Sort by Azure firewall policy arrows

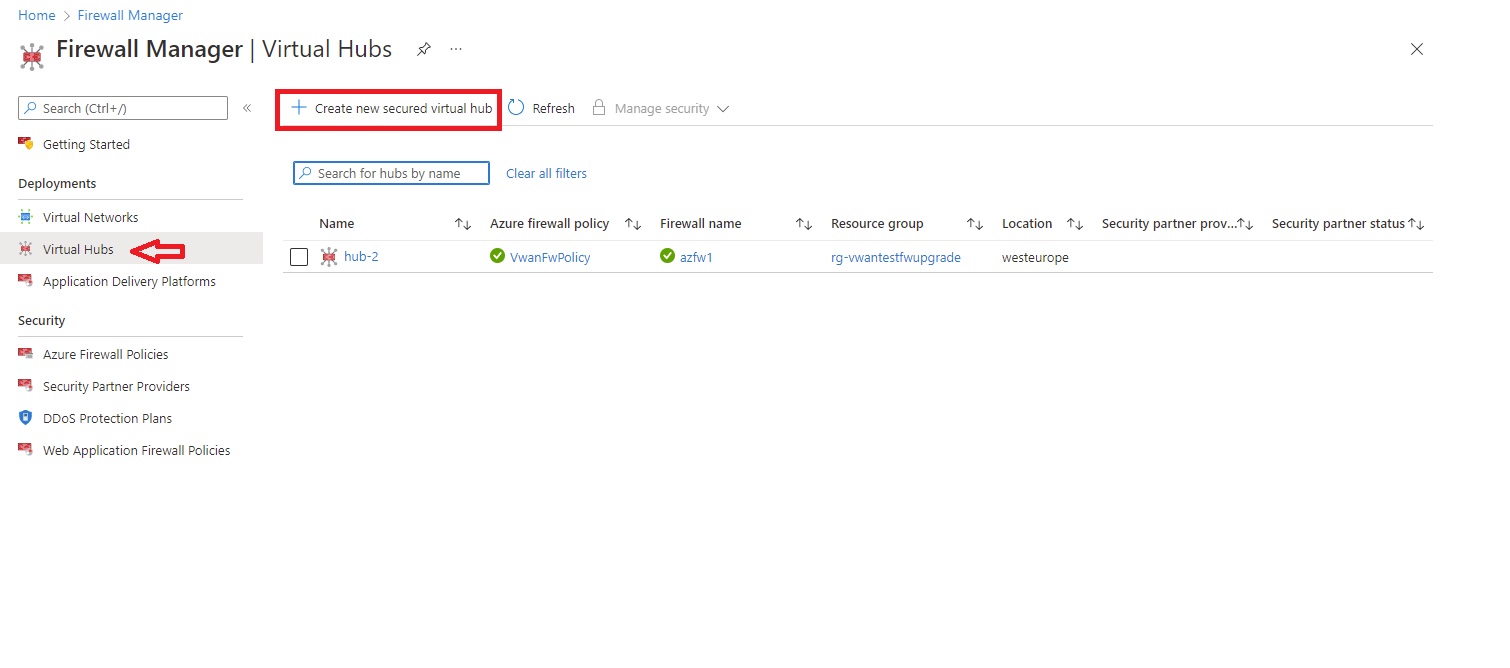[x=633, y=224]
